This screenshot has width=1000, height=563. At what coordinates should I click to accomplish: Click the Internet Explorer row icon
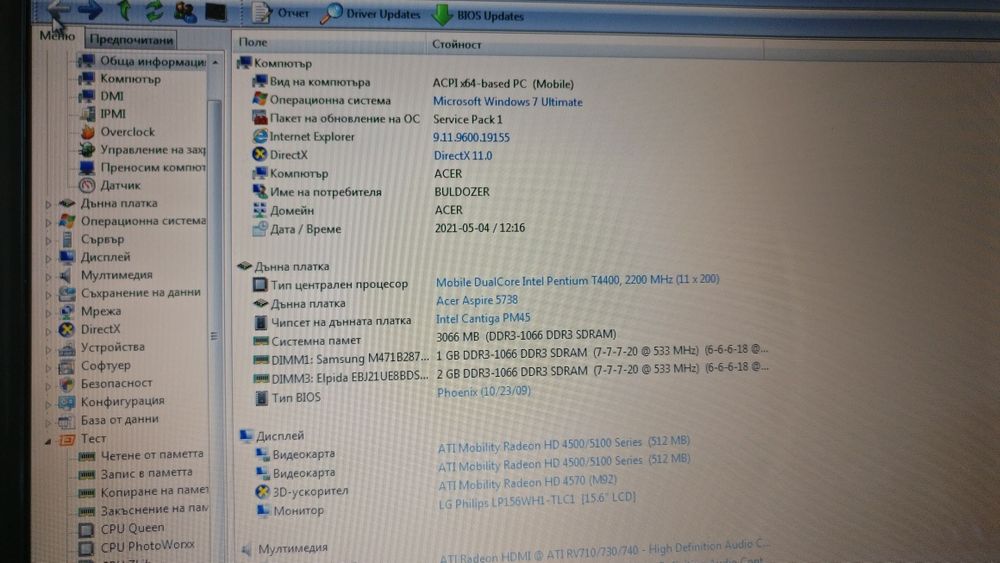pyautogui.click(x=260, y=136)
